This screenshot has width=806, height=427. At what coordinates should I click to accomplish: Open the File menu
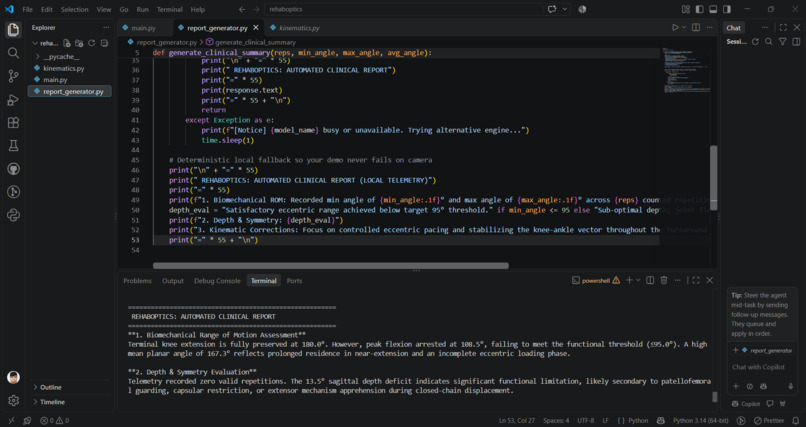27,9
